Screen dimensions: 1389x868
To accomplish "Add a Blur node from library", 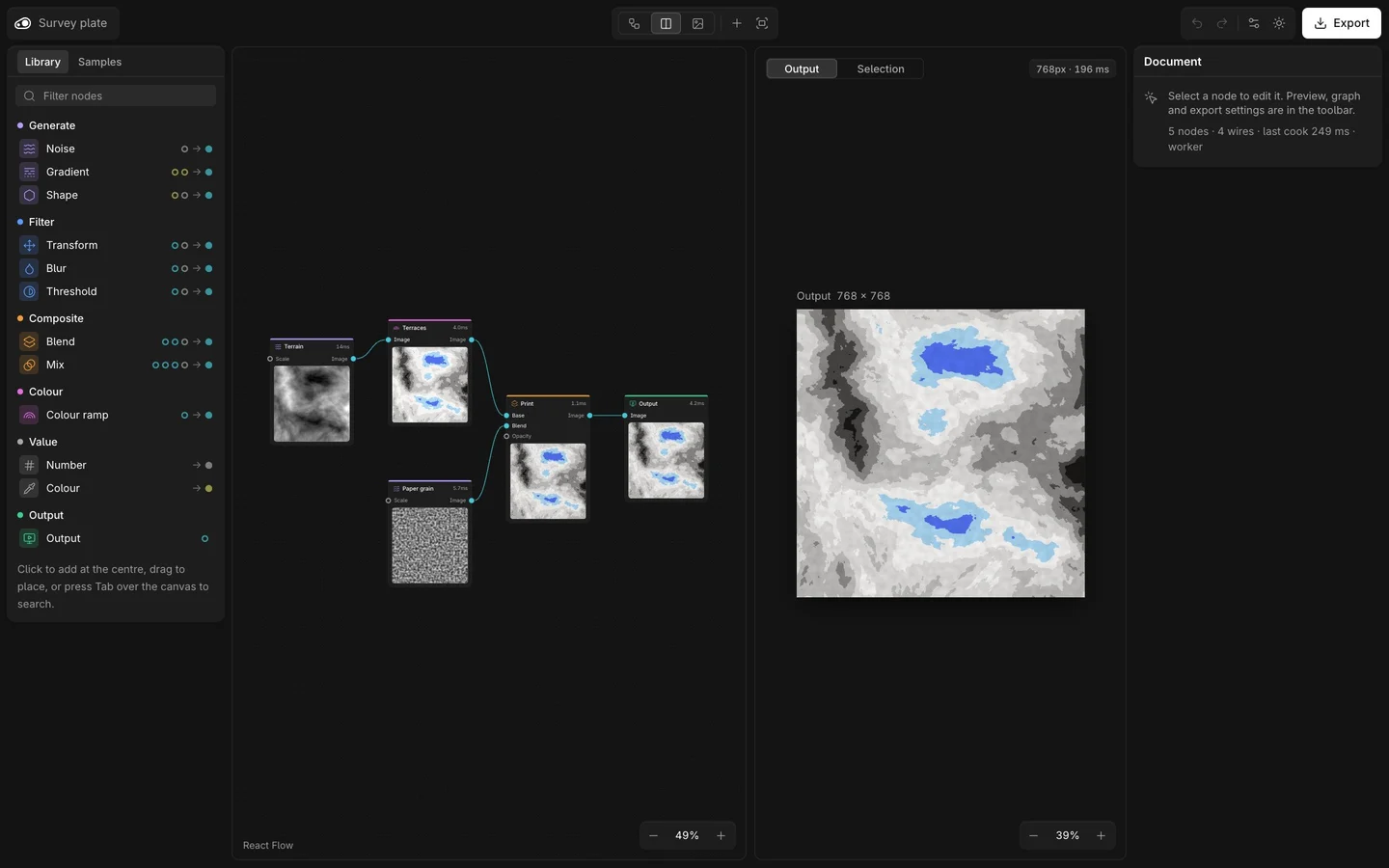I will 116,268.
